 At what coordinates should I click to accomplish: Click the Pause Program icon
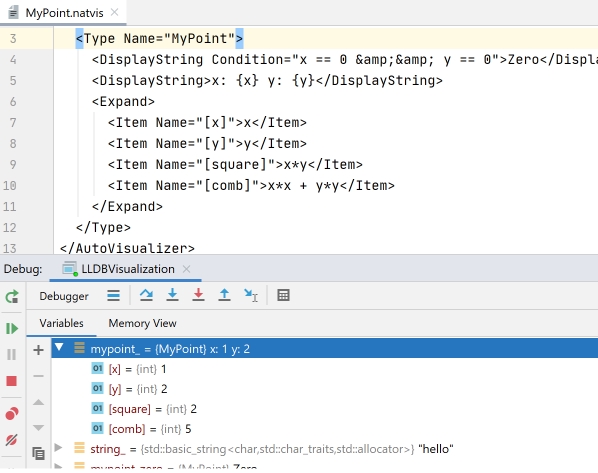(12, 355)
